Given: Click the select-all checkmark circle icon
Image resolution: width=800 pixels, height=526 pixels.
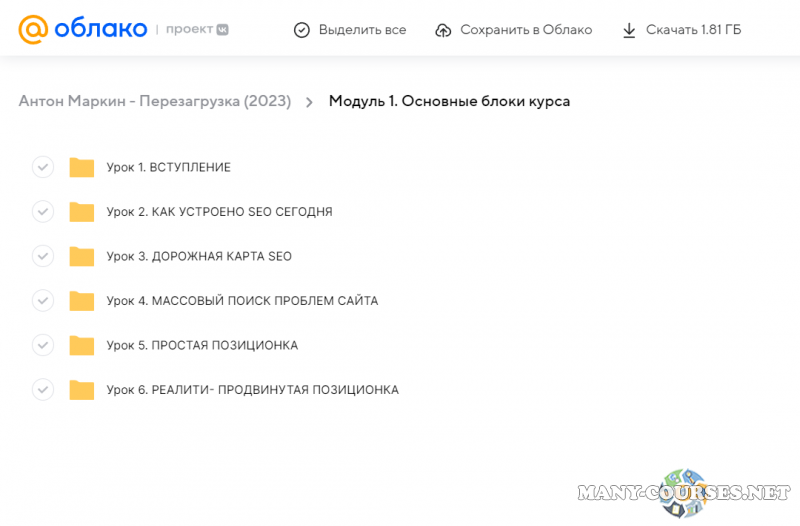Looking at the screenshot, I should pyautogui.click(x=302, y=30).
